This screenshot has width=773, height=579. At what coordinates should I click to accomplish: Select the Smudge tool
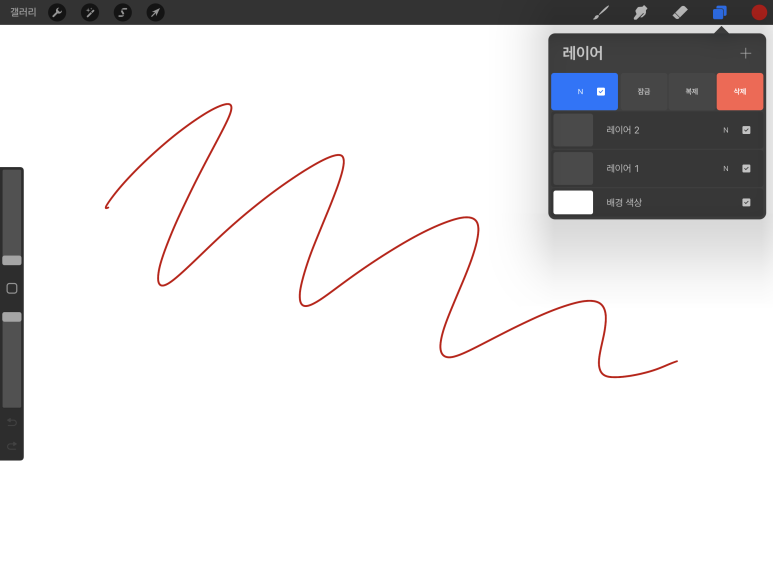coord(640,12)
